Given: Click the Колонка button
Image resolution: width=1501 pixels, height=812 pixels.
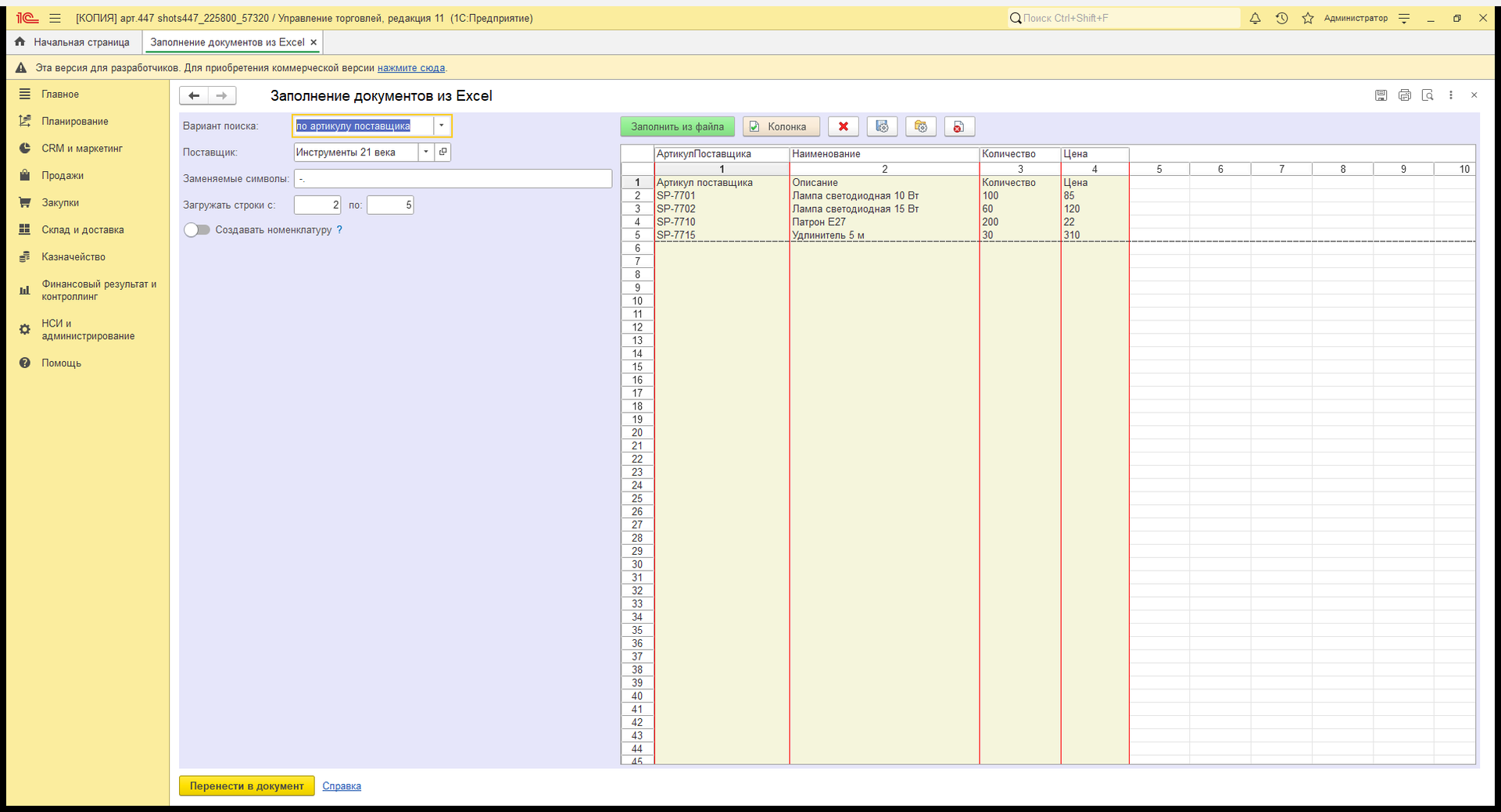Looking at the screenshot, I should click(x=781, y=127).
